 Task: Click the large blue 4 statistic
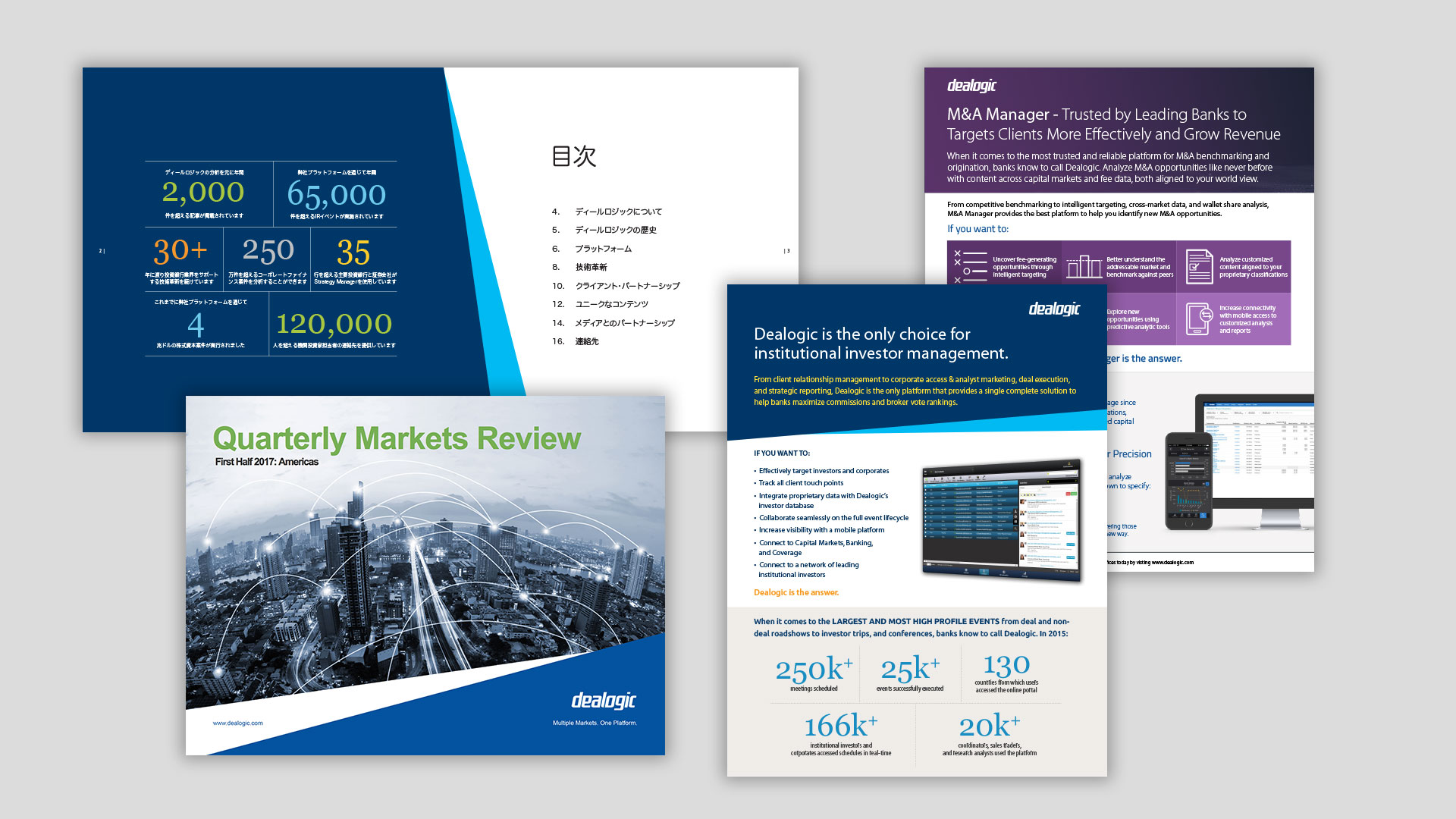(x=196, y=325)
